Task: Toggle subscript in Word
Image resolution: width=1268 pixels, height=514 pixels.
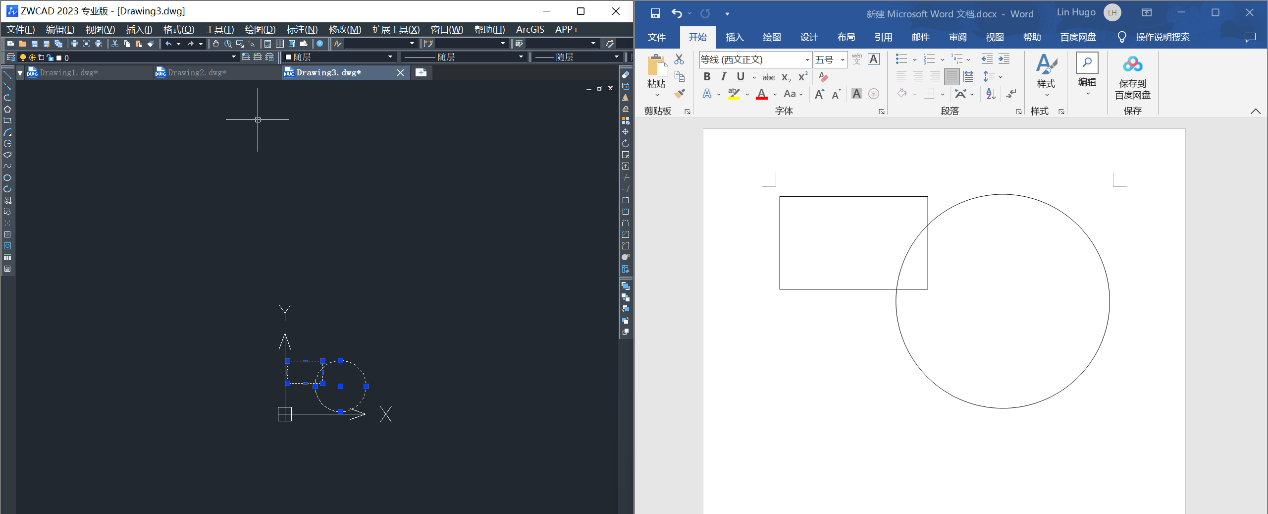Action: click(786, 77)
